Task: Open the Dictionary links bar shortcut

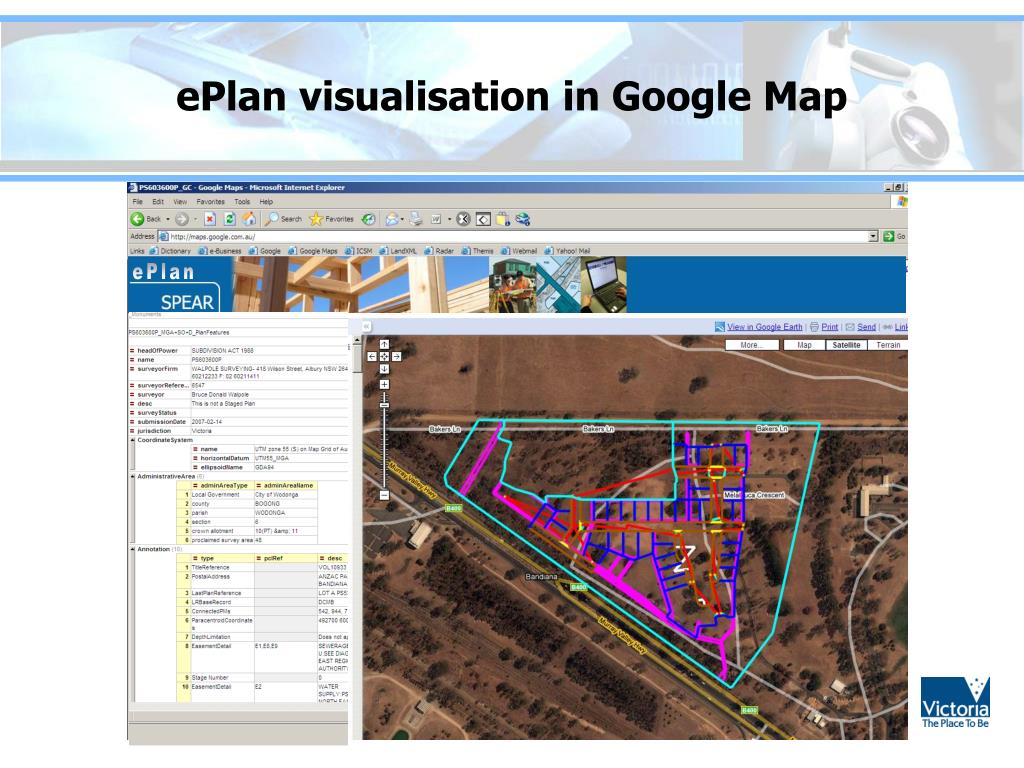Action: pos(170,251)
